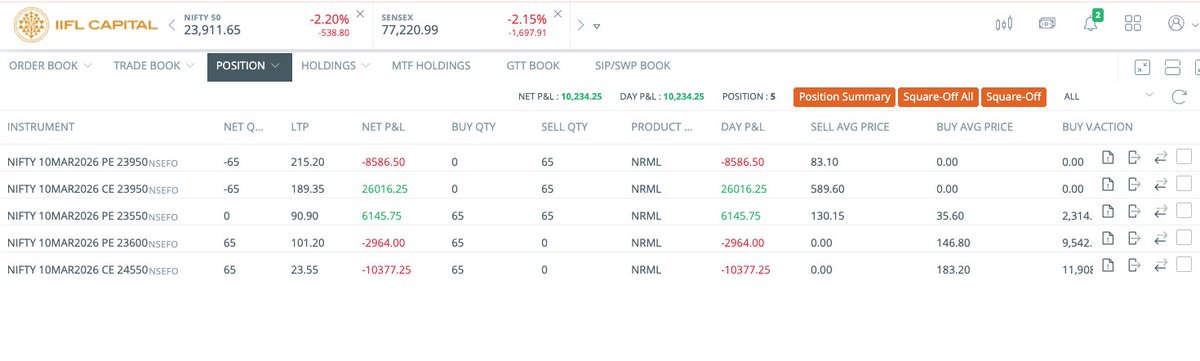Close the NIFTY 50 ticker card
The width and height of the screenshot is (1200, 361).
pos(360,14)
